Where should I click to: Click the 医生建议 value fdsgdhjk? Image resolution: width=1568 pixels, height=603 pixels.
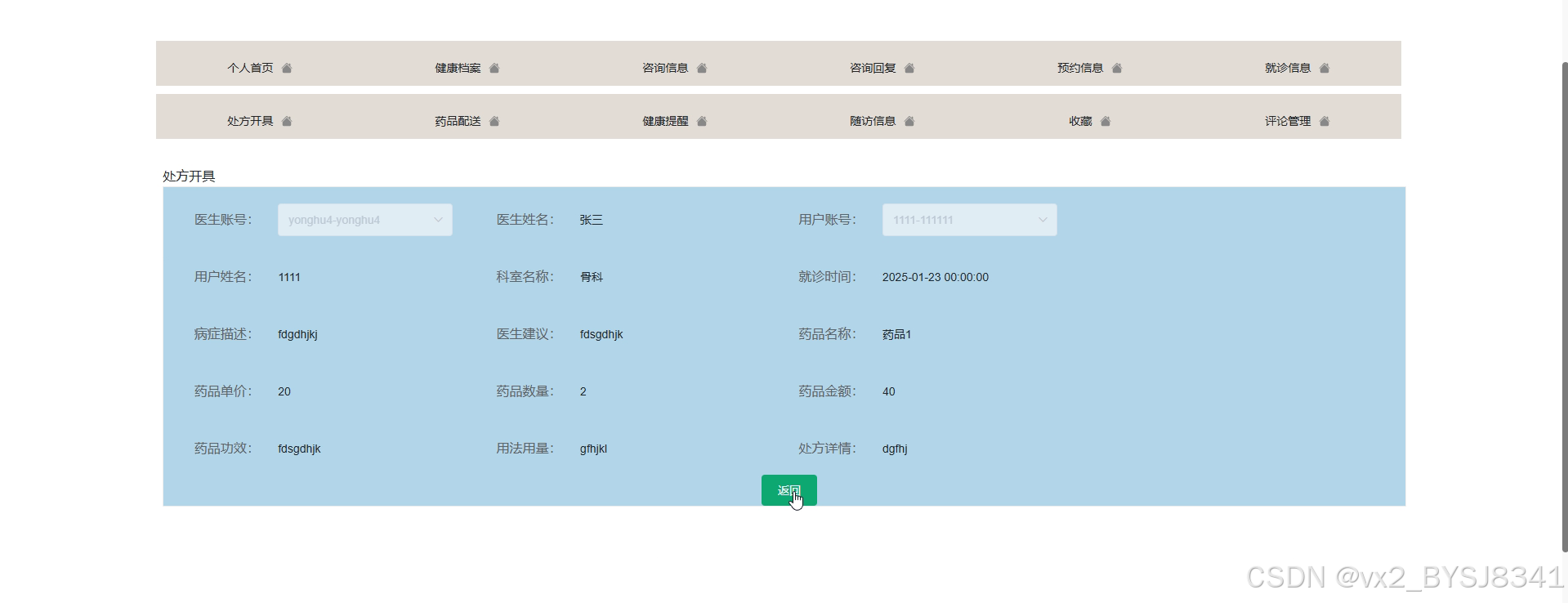(601, 334)
